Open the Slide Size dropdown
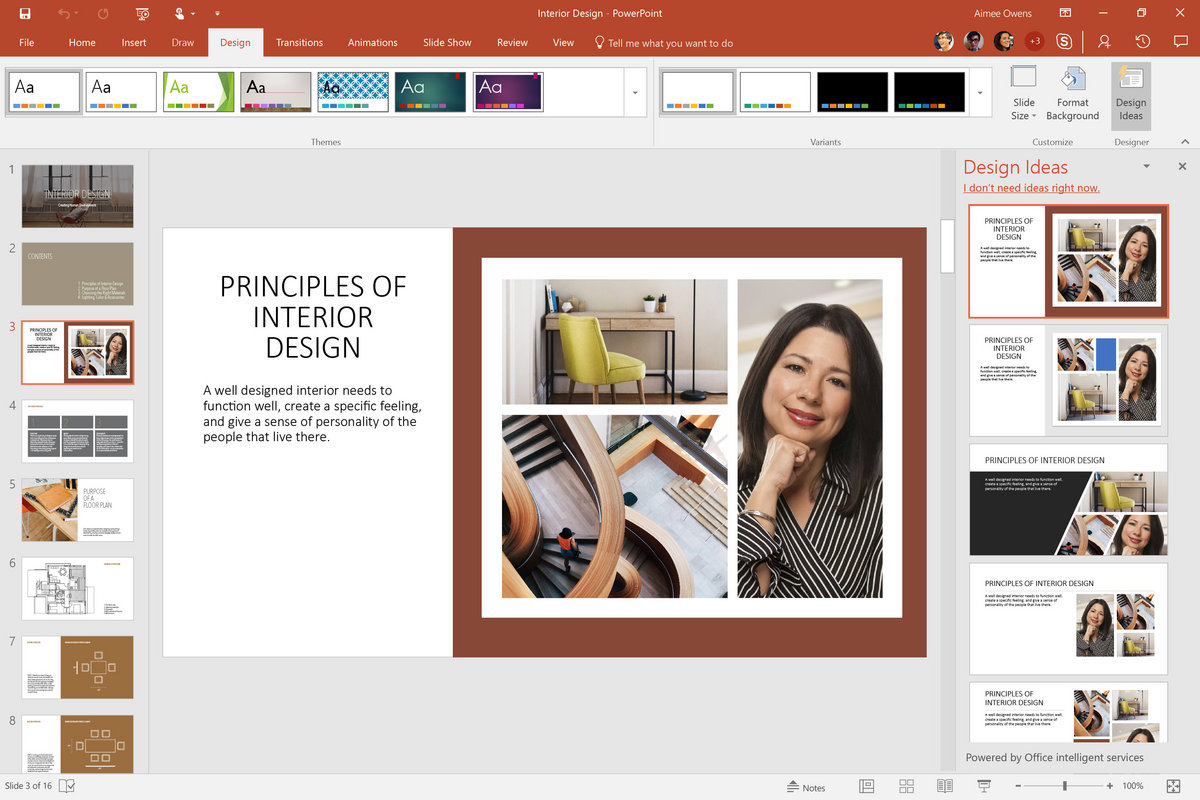1200x800 pixels. [x=1023, y=95]
